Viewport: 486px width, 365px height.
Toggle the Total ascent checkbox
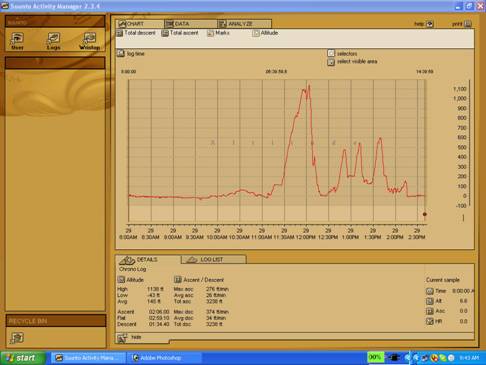(x=165, y=33)
